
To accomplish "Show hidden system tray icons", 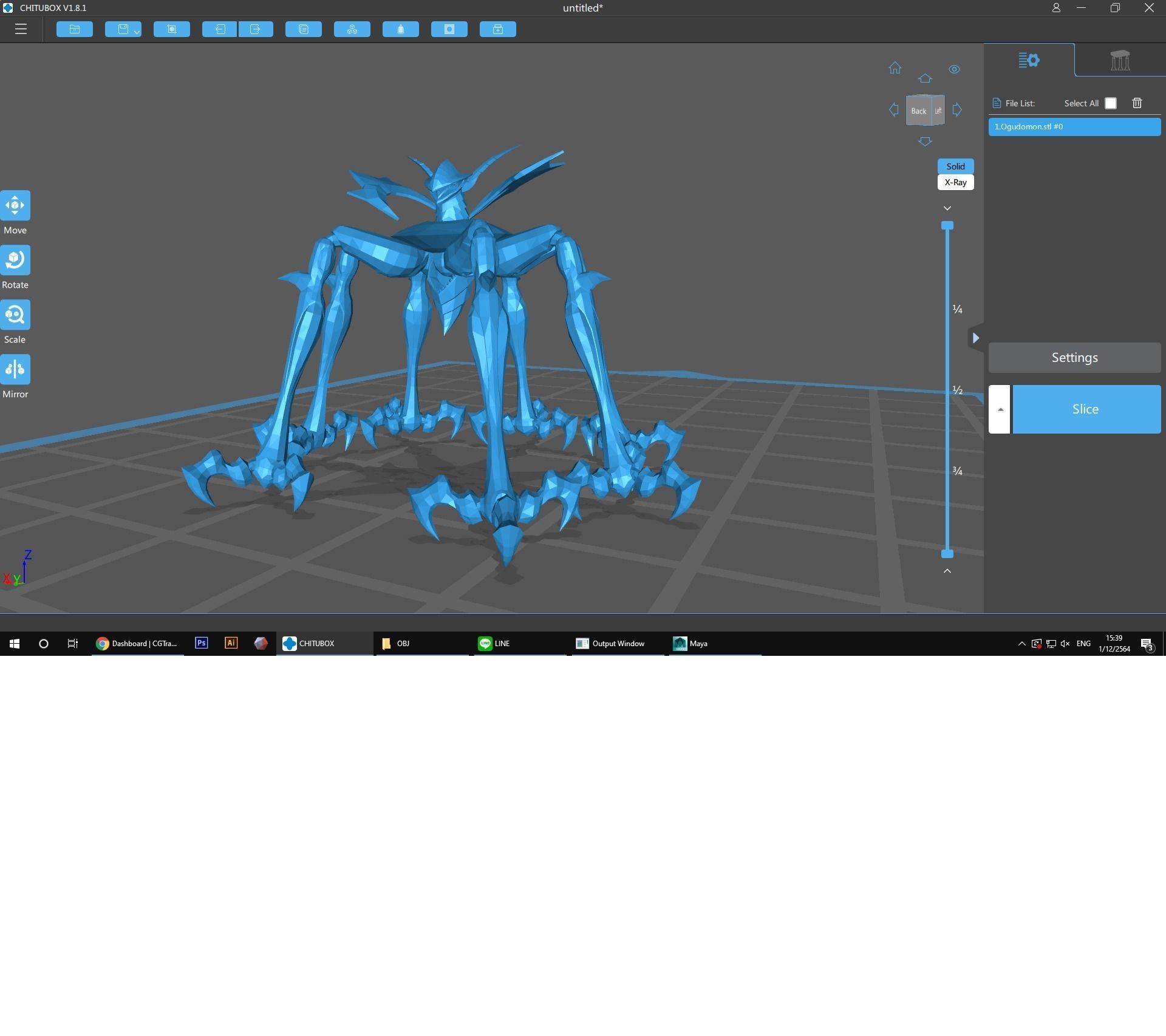I will [x=1021, y=644].
